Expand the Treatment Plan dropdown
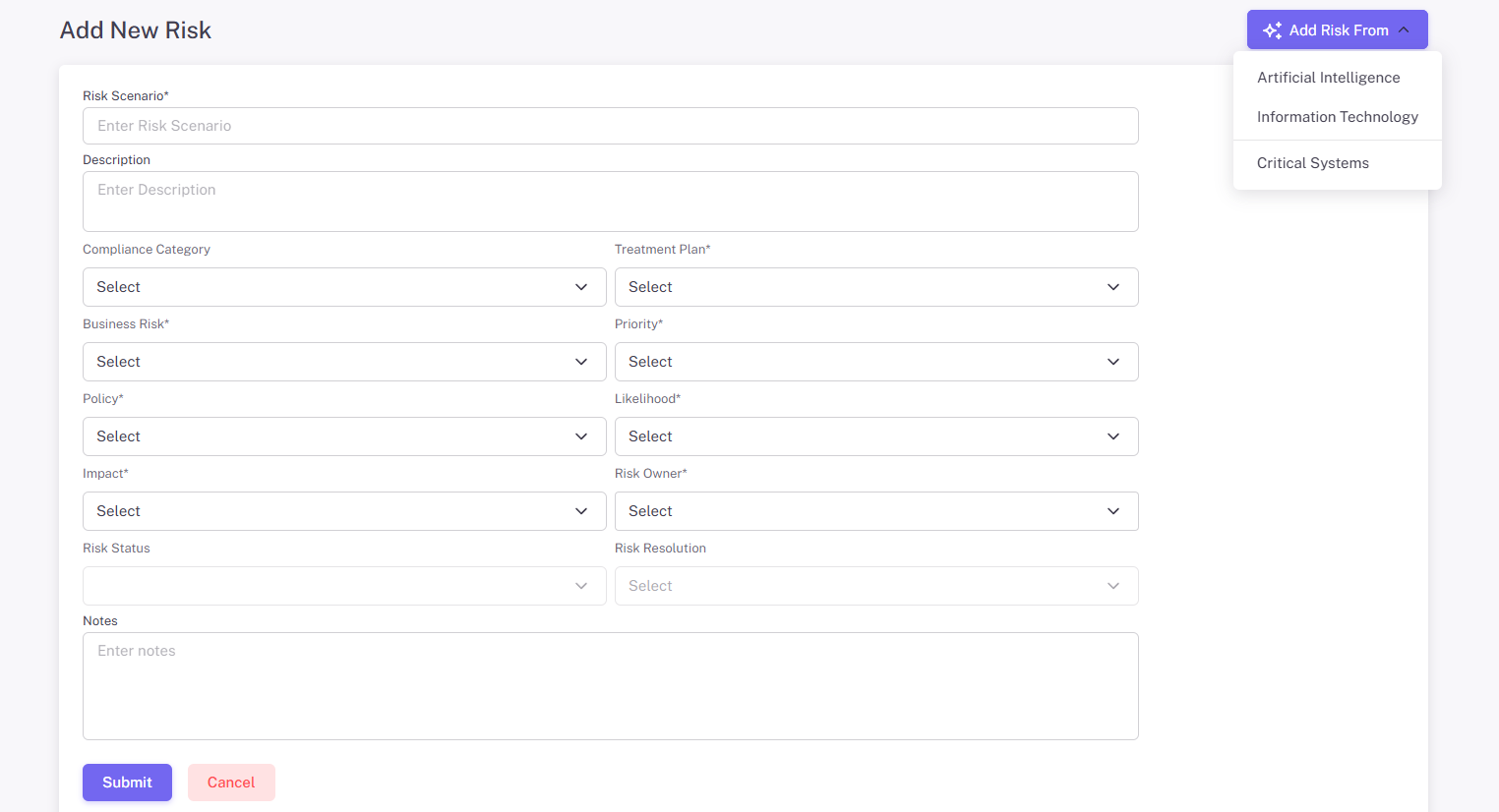The image size is (1499, 812). pos(875,287)
